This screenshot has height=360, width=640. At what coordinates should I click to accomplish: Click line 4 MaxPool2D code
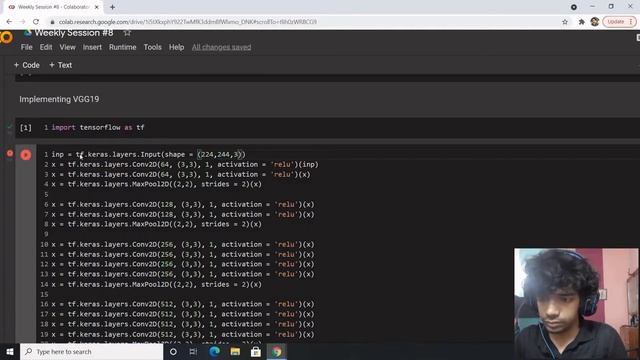[156, 184]
